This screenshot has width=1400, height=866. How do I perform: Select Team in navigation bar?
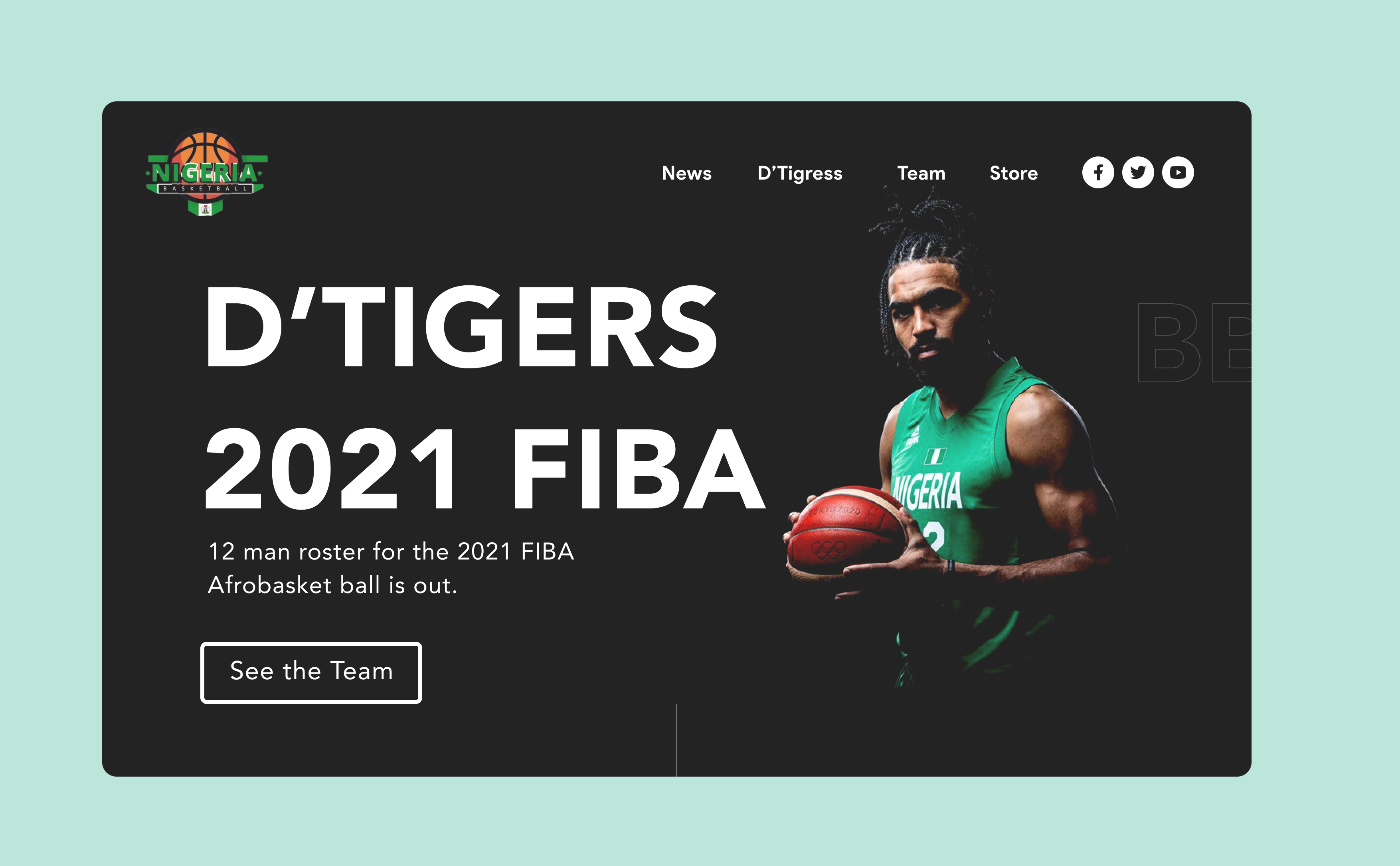click(921, 173)
